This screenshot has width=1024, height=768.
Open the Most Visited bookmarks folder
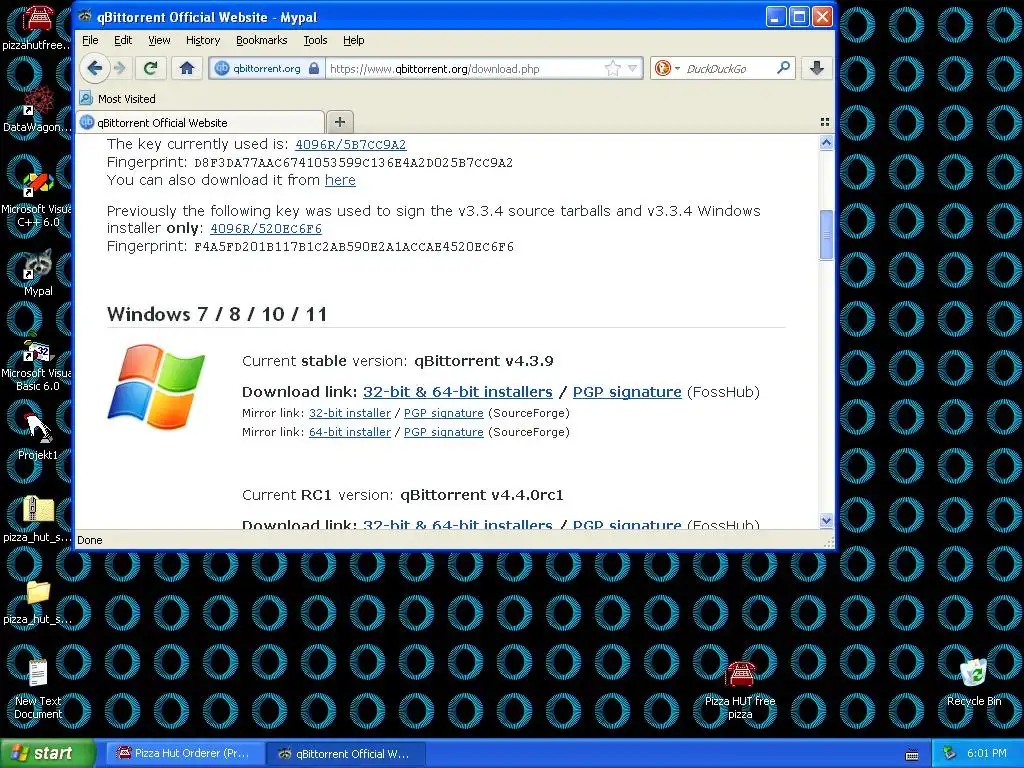(118, 99)
